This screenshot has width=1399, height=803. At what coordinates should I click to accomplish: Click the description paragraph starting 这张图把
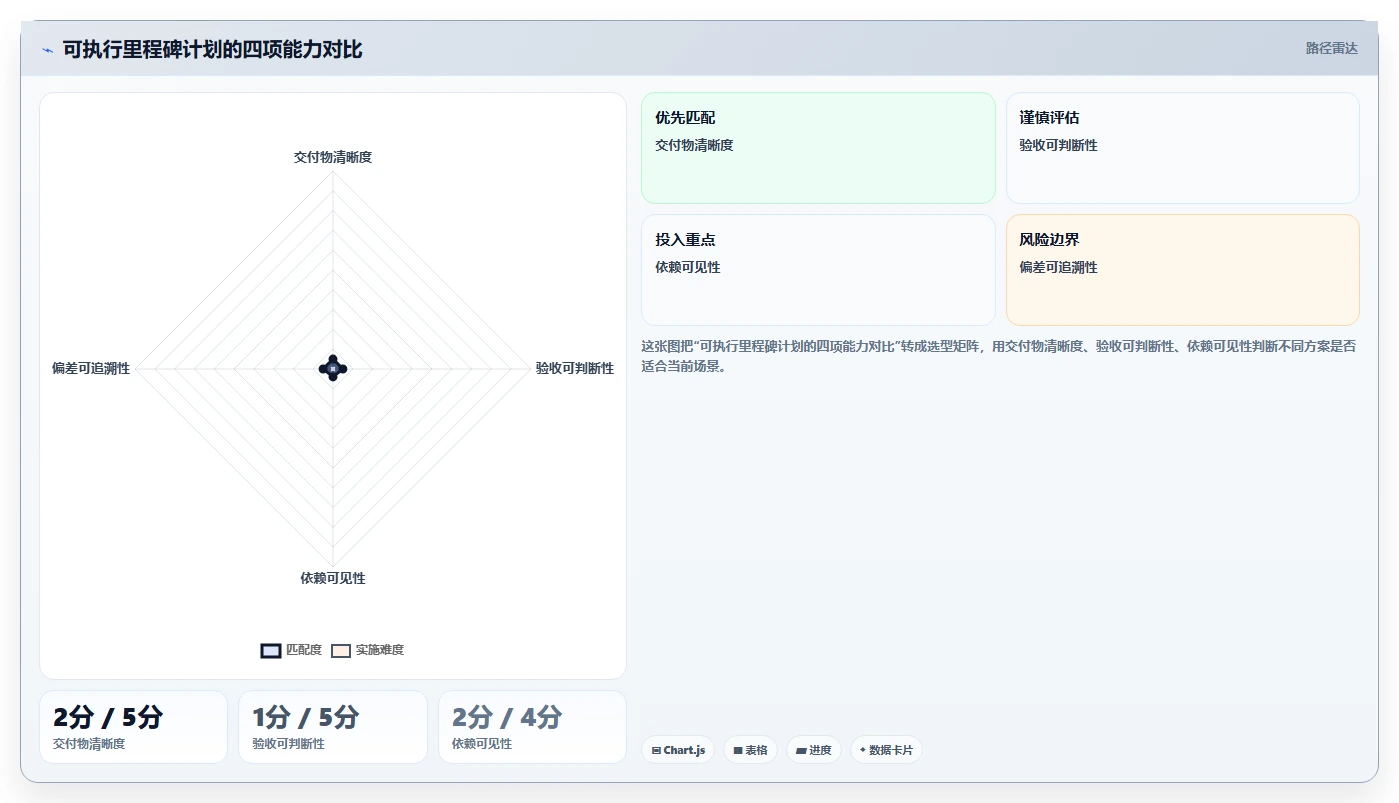[999, 356]
